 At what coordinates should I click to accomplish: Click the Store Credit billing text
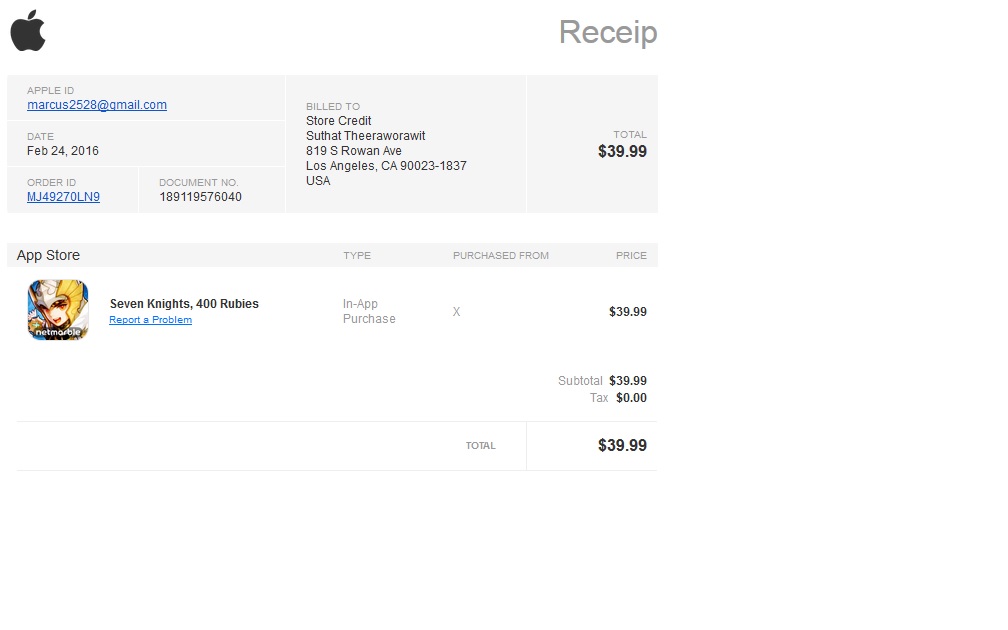pos(338,121)
